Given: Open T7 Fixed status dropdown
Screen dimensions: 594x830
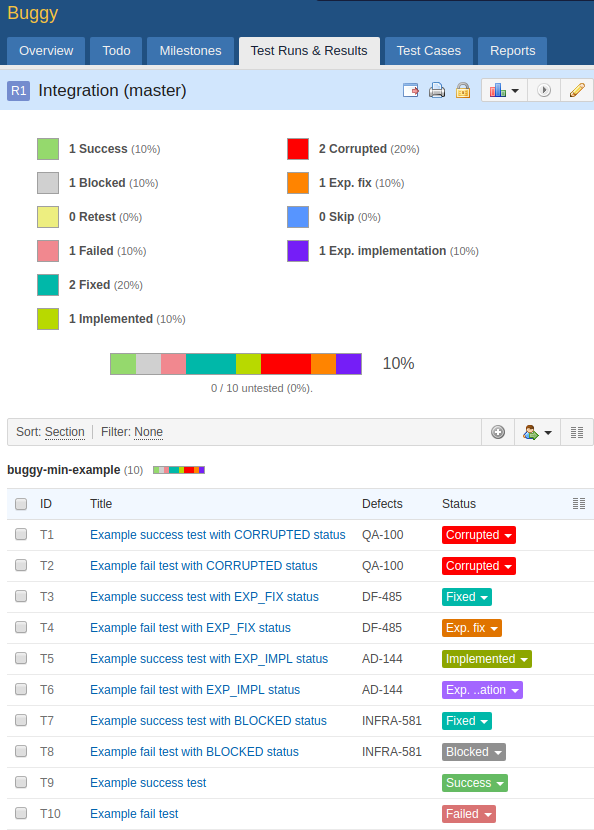Looking at the screenshot, I should (x=467, y=721).
